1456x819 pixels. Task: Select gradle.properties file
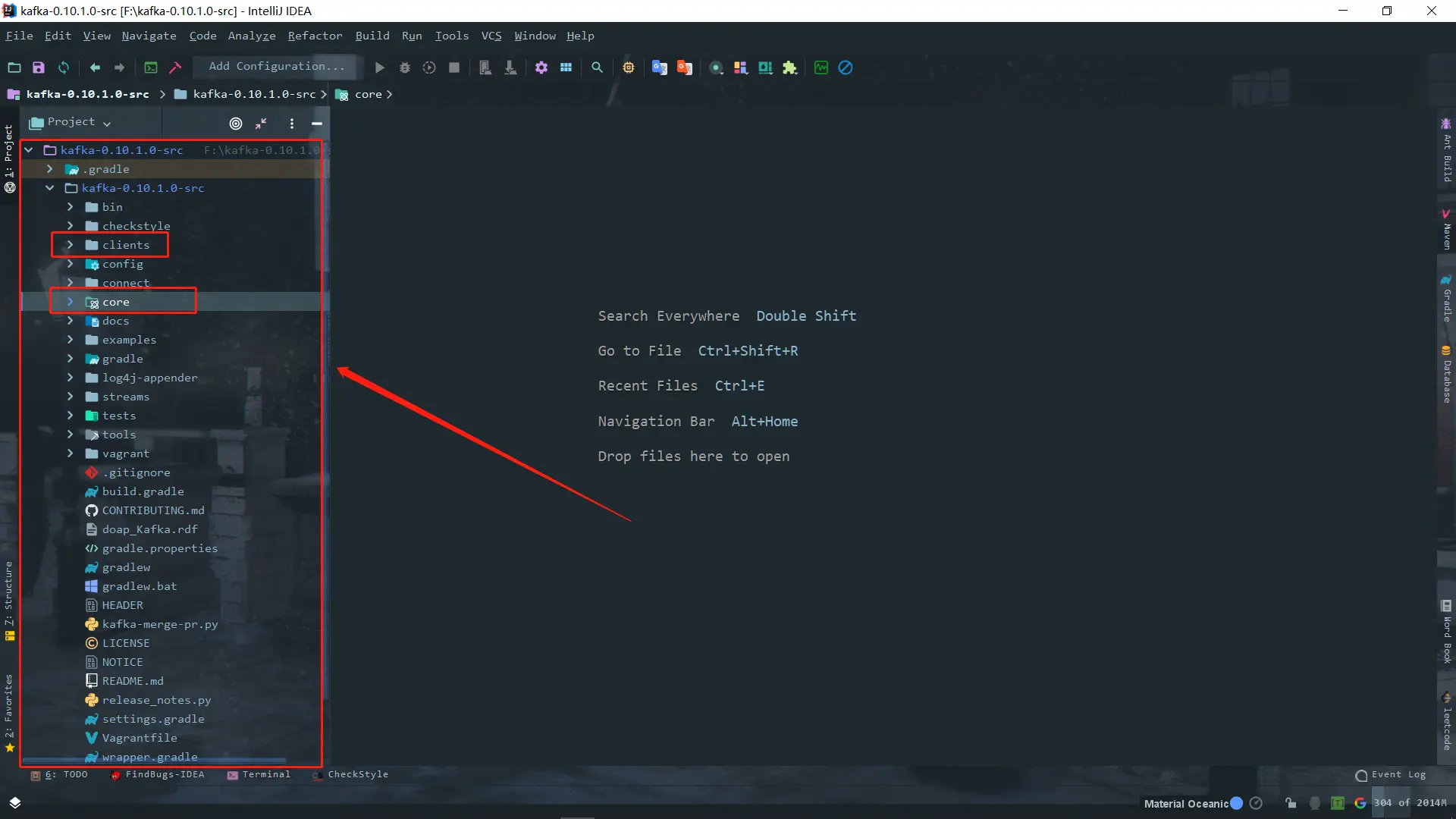point(159,548)
